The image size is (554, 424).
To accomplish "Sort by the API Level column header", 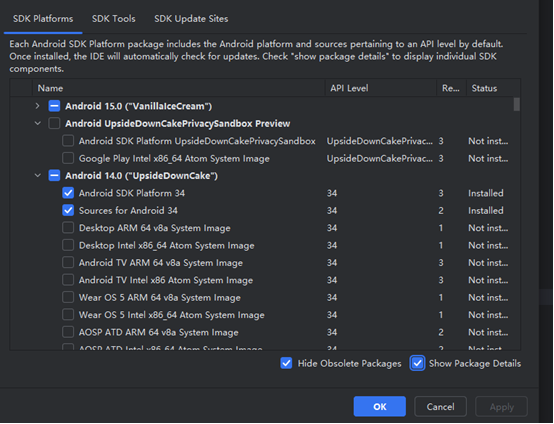I will pyautogui.click(x=381, y=88).
